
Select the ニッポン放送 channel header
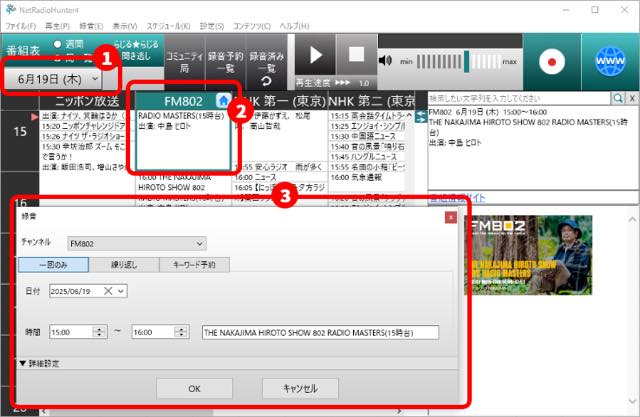tap(87, 101)
